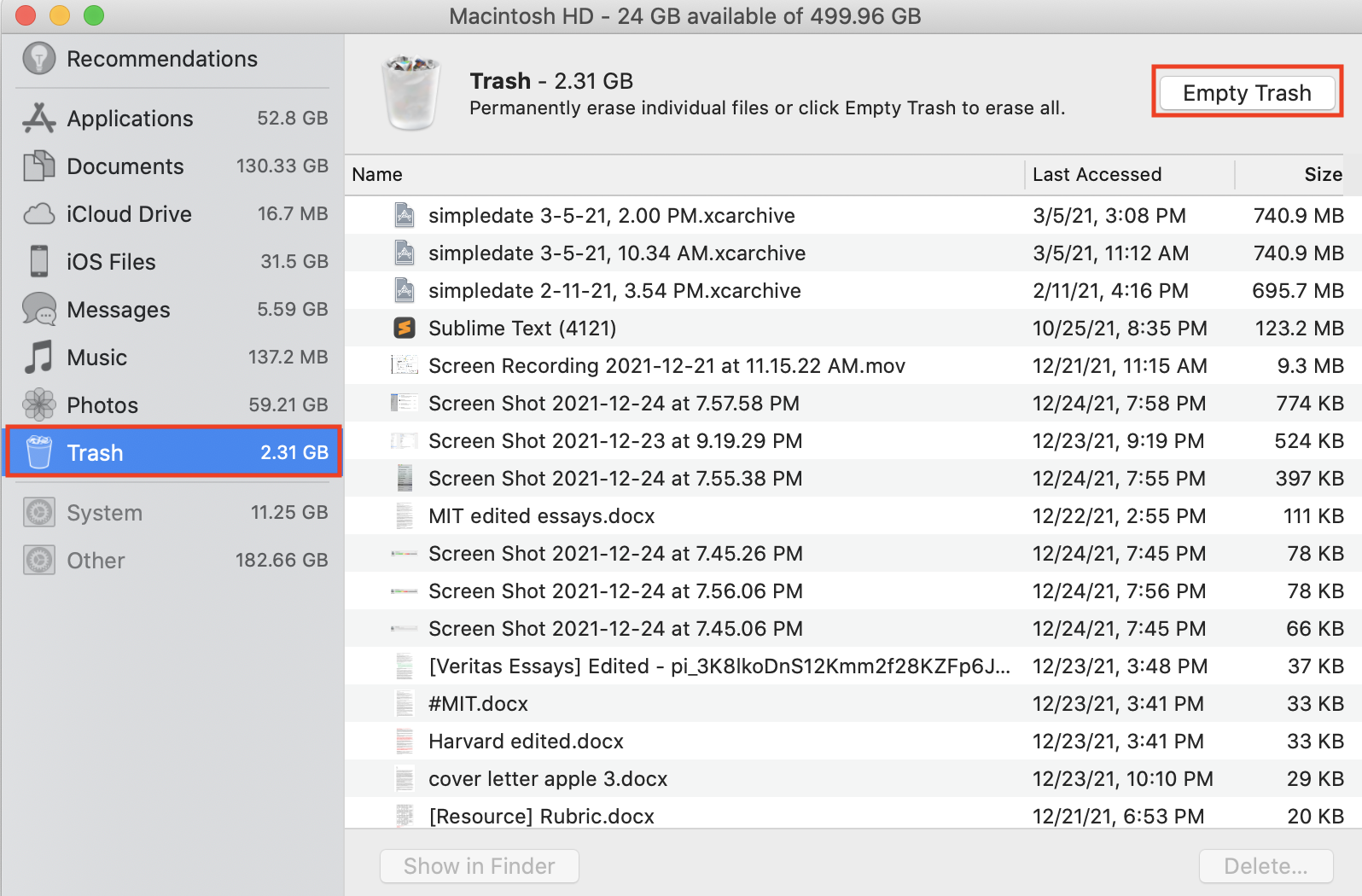Click the System gear icon
Viewport: 1362px width, 896px height.
point(39,512)
